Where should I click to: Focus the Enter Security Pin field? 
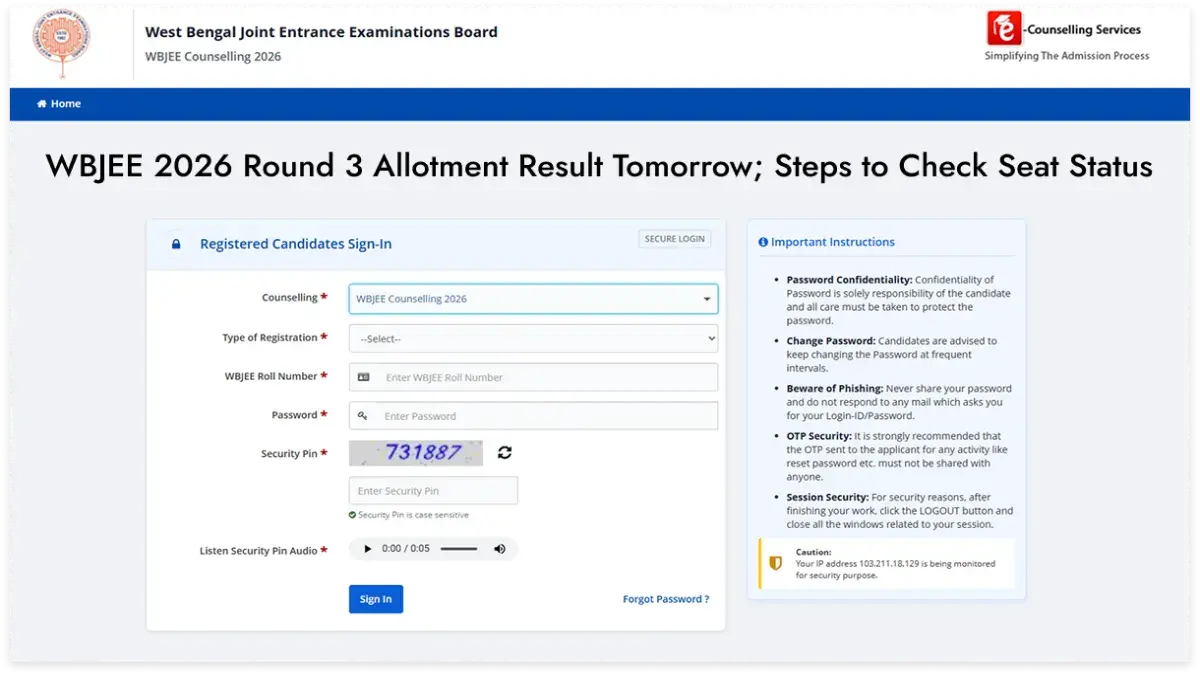coord(433,491)
